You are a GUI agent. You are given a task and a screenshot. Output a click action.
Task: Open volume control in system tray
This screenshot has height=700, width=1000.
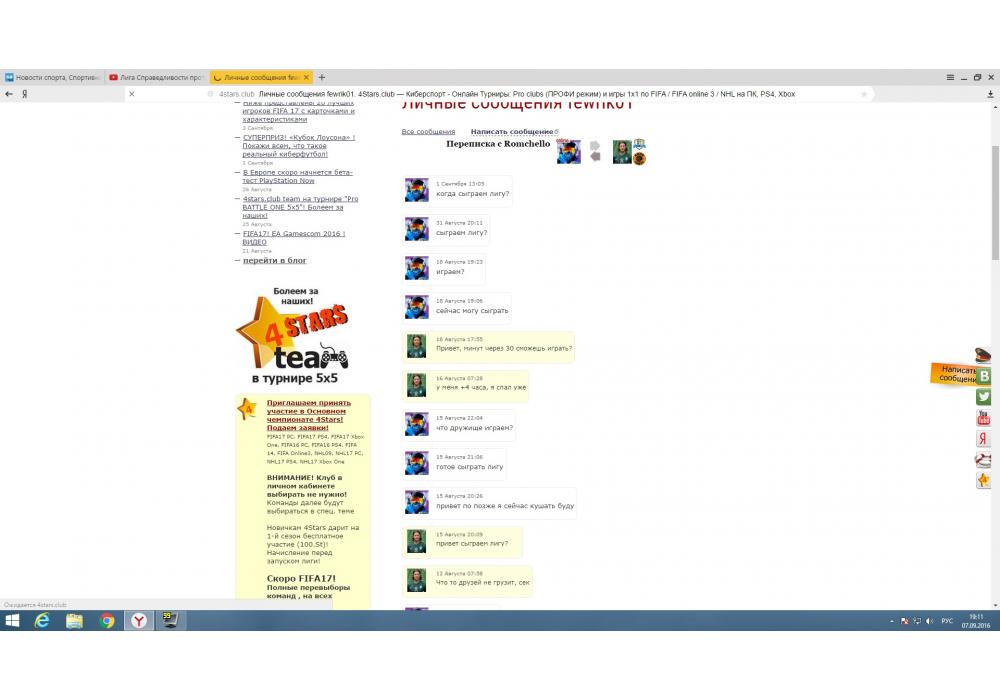pos(930,621)
